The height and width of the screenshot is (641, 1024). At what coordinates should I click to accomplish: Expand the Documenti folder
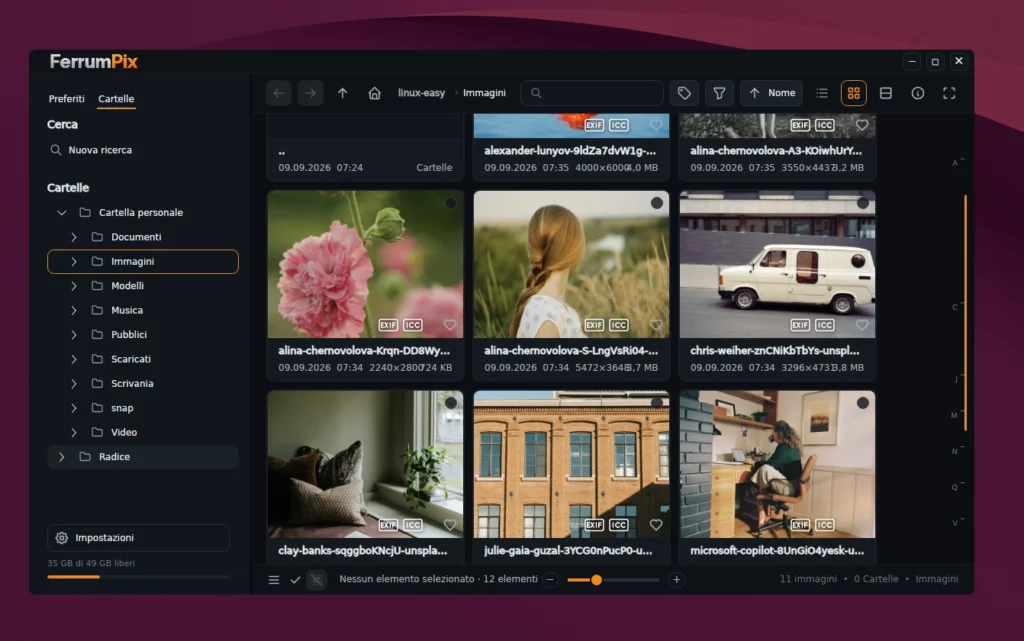tap(74, 237)
